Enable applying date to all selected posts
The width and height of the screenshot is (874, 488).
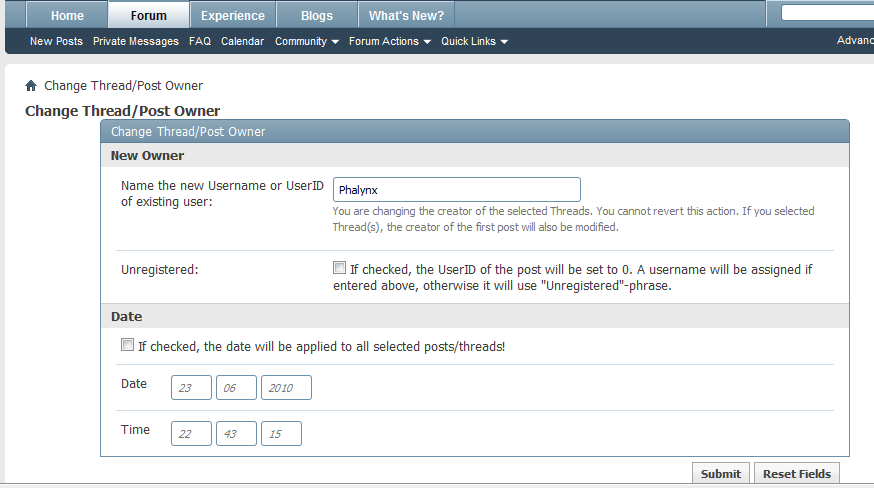tap(127, 346)
